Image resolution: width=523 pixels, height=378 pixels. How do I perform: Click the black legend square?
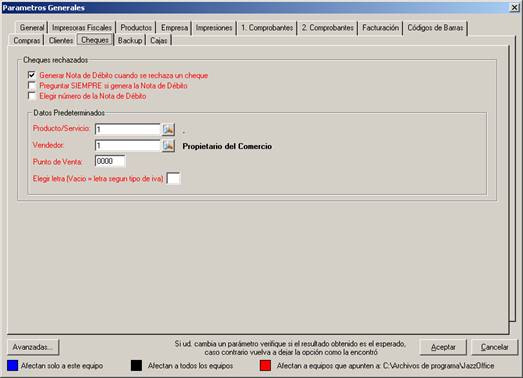tap(136, 366)
